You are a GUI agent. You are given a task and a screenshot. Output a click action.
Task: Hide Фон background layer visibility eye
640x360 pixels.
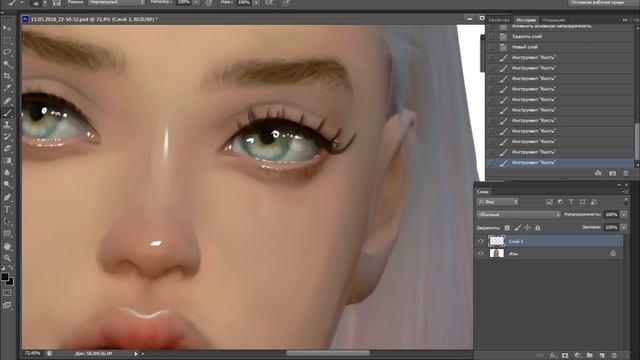pos(480,253)
